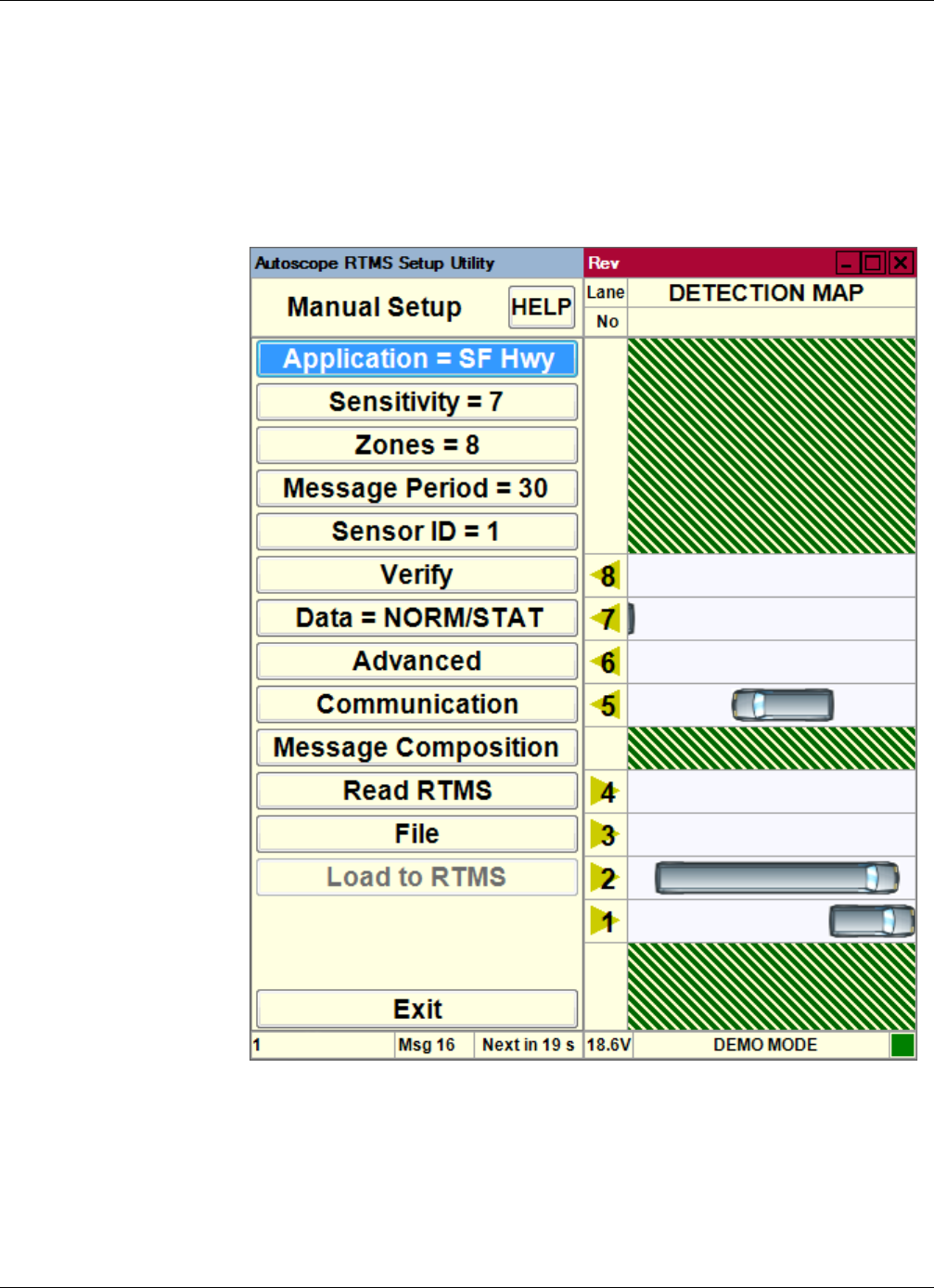934x1288 pixels.
Task: Click the Read RTMS button
Action: 417,791
